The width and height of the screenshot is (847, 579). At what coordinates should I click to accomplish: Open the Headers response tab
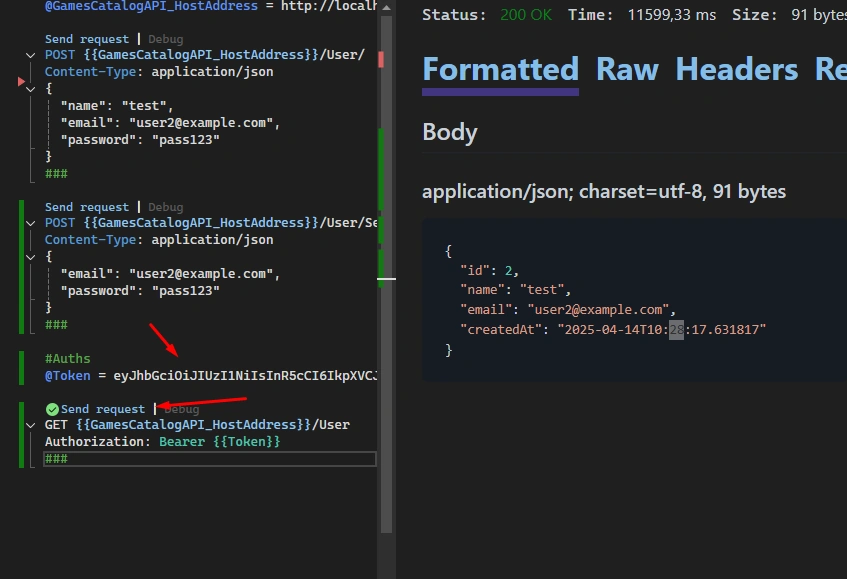click(x=737, y=69)
